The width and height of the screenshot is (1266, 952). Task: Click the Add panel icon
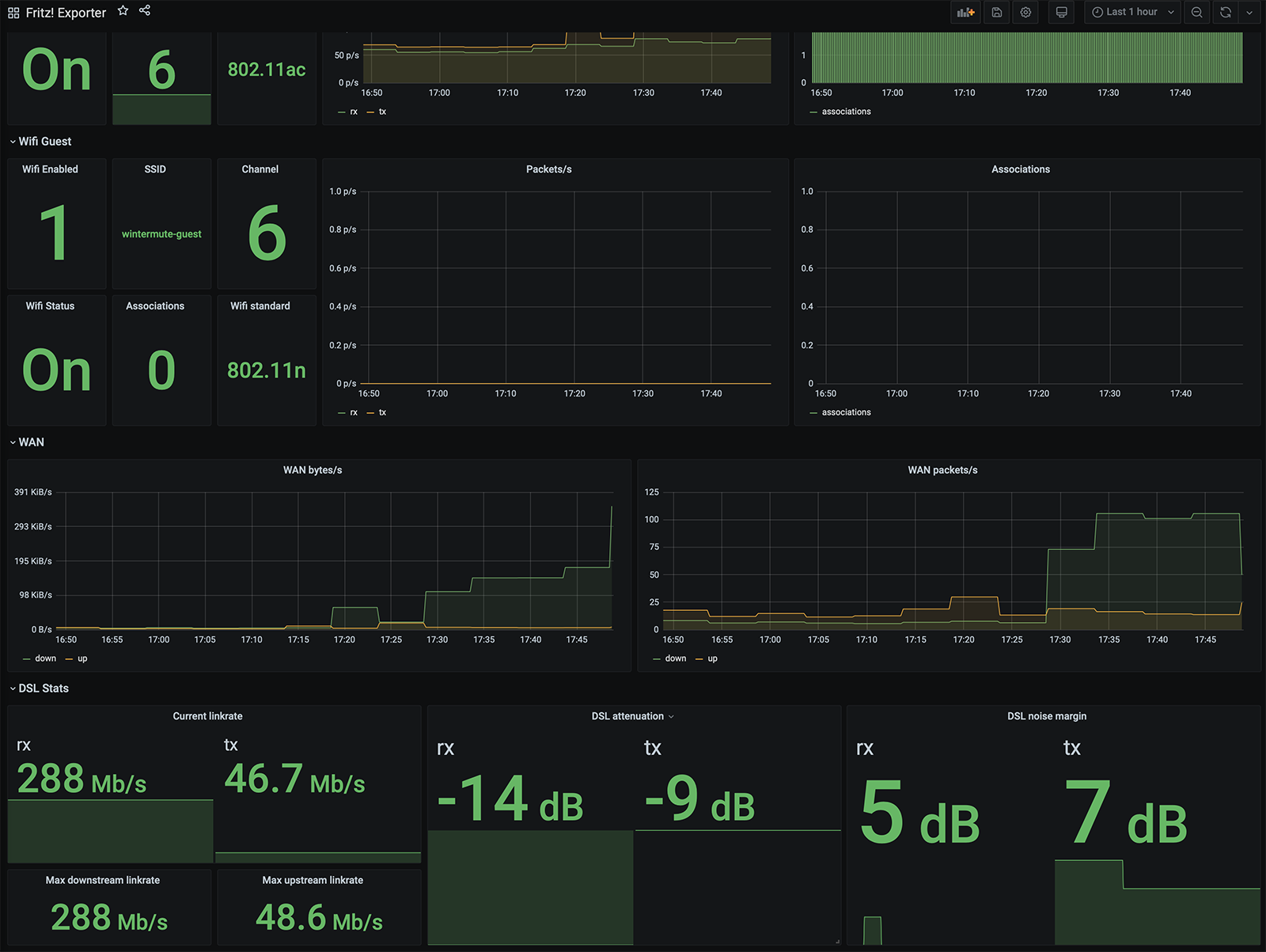pos(965,13)
